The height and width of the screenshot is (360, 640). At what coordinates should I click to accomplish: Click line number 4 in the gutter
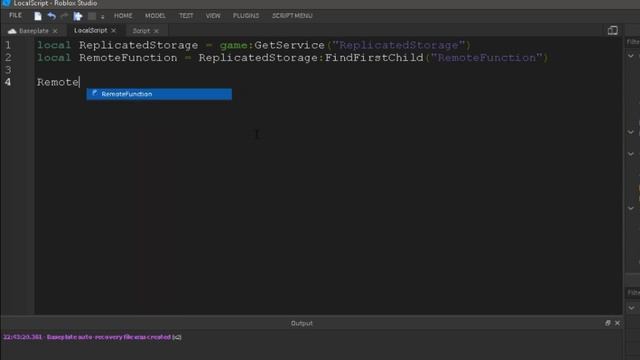(8, 82)
